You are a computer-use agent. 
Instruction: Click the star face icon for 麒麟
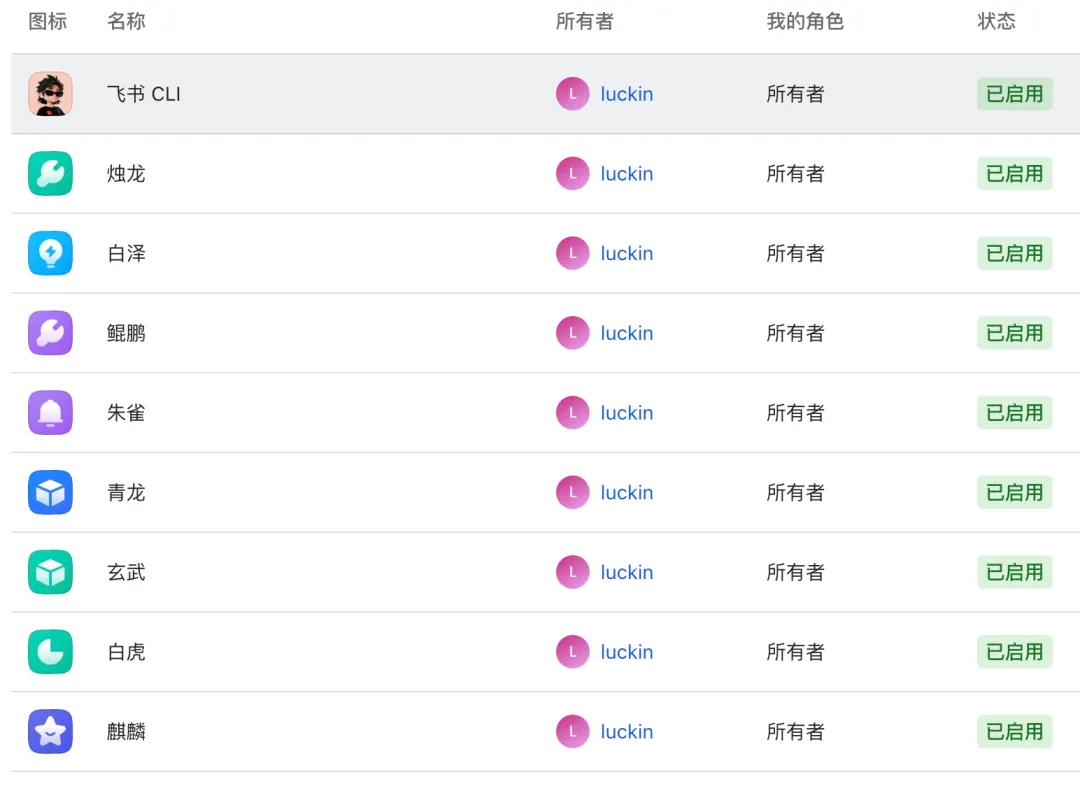50,732
